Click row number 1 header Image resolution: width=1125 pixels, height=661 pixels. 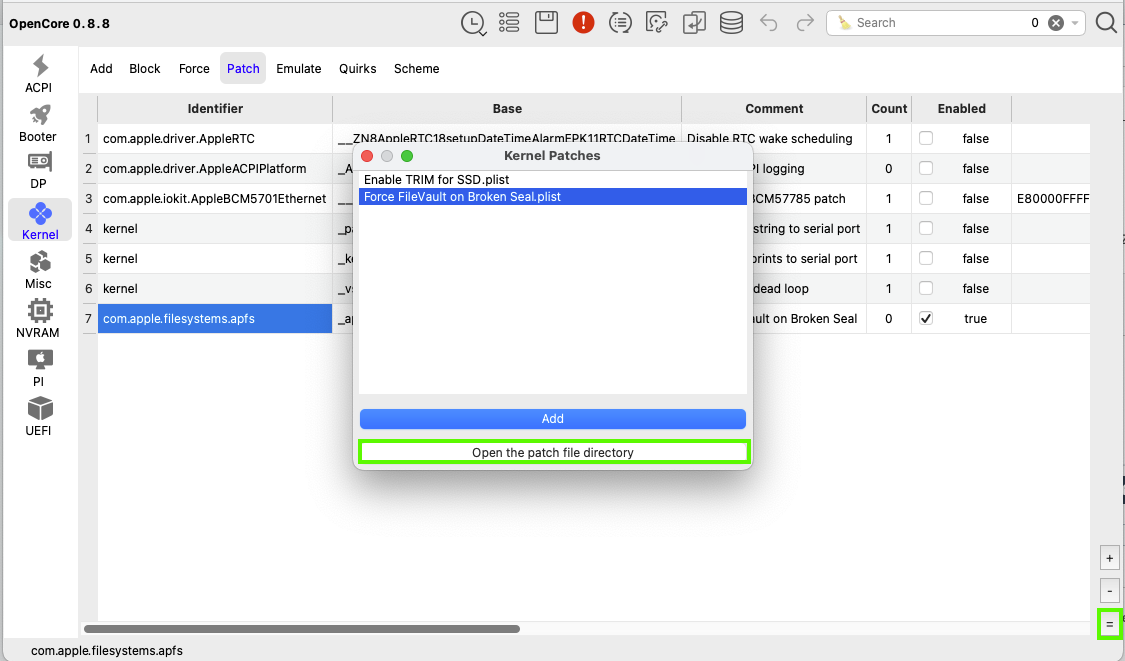point(89,138)
